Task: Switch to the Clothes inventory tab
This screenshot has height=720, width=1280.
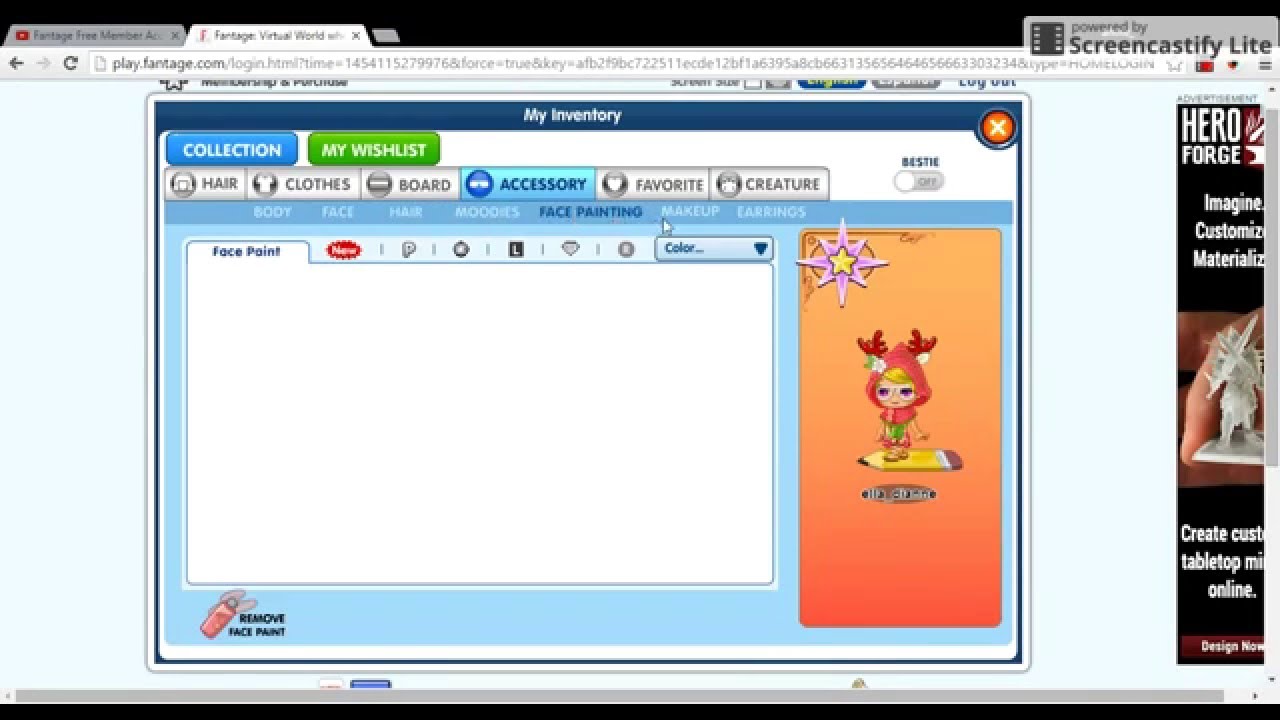Action: pos(303,184)
